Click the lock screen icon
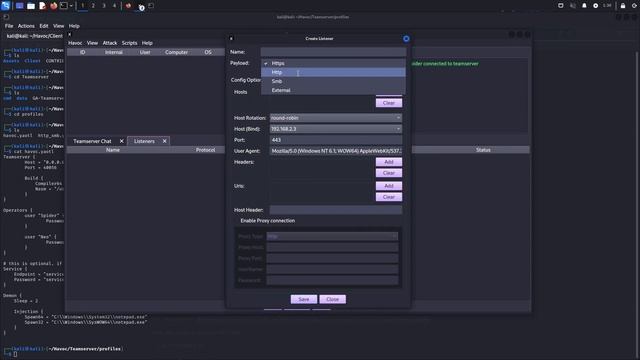The height and width of the screenshot is (360, 640). [623, 6]
